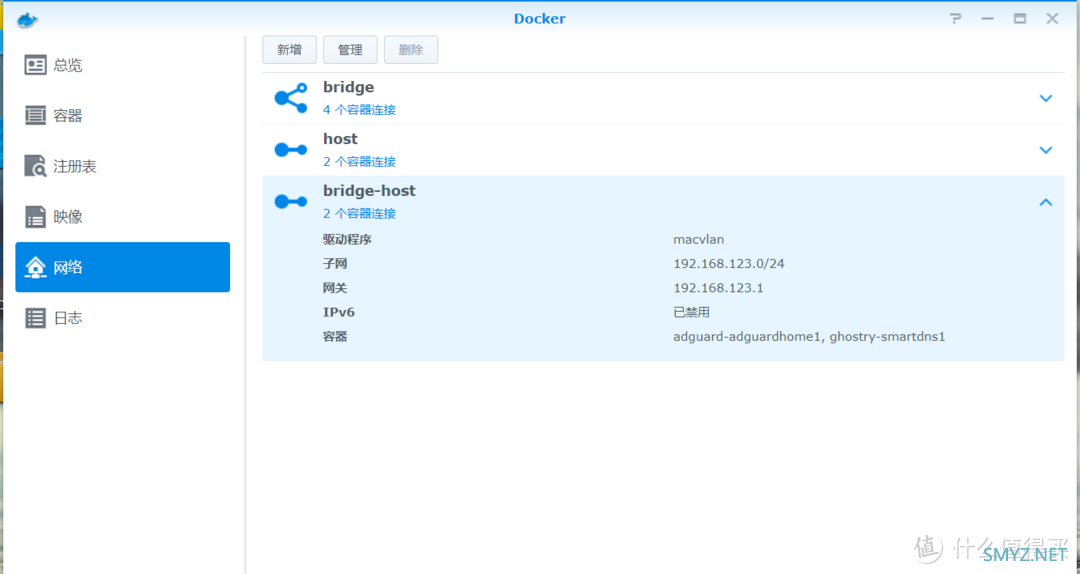
Task: Click the 子网 label
Action: pos(335,264)
